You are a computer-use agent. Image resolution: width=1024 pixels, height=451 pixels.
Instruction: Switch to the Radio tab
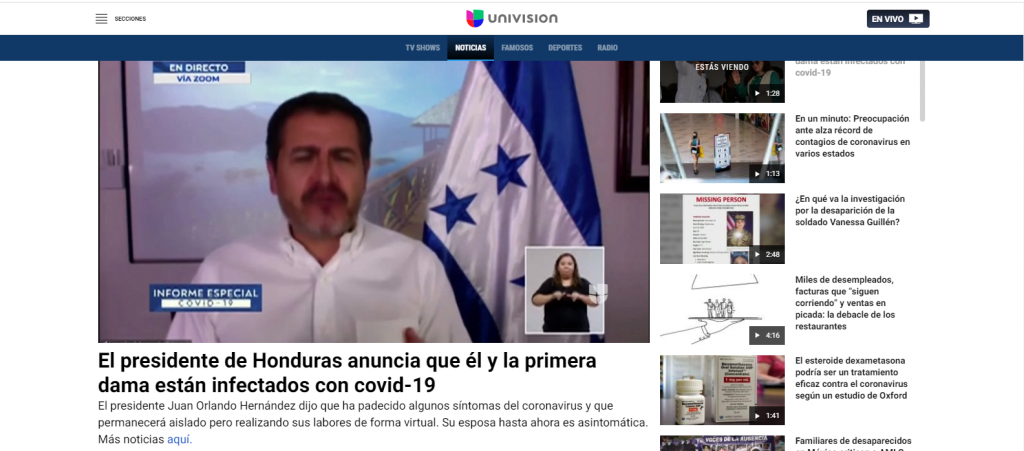click(x=607, y=48)
